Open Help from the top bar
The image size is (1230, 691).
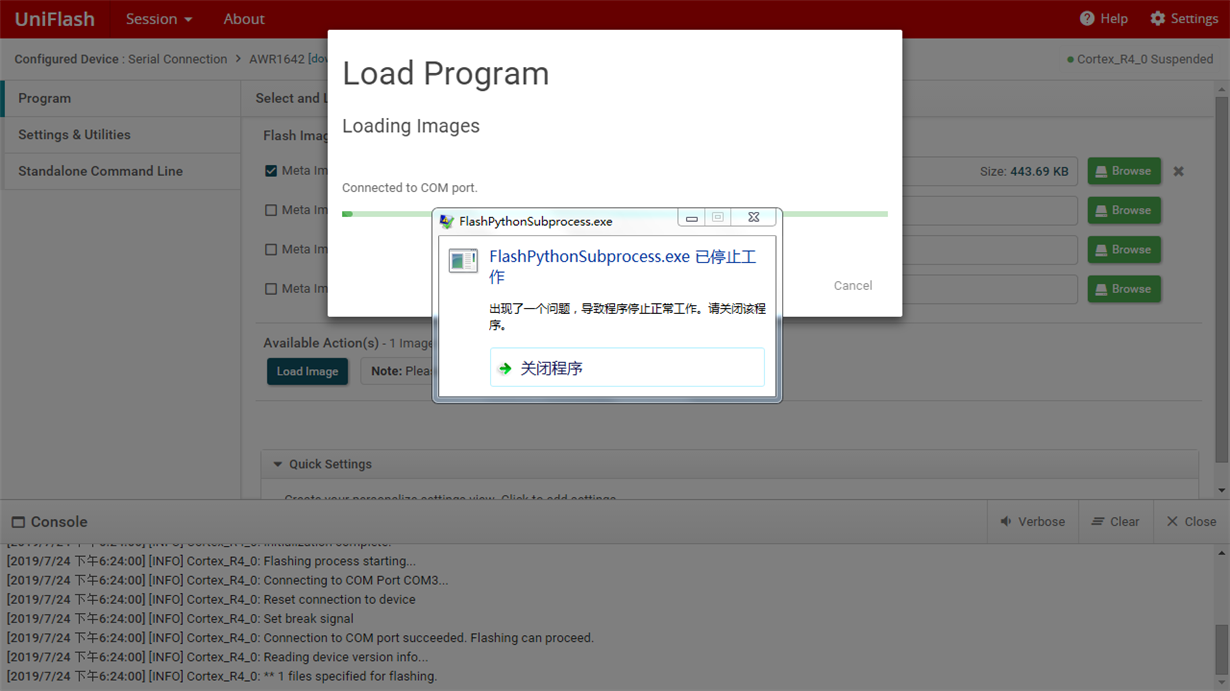pyautogui.click(x=1103, y=19)
